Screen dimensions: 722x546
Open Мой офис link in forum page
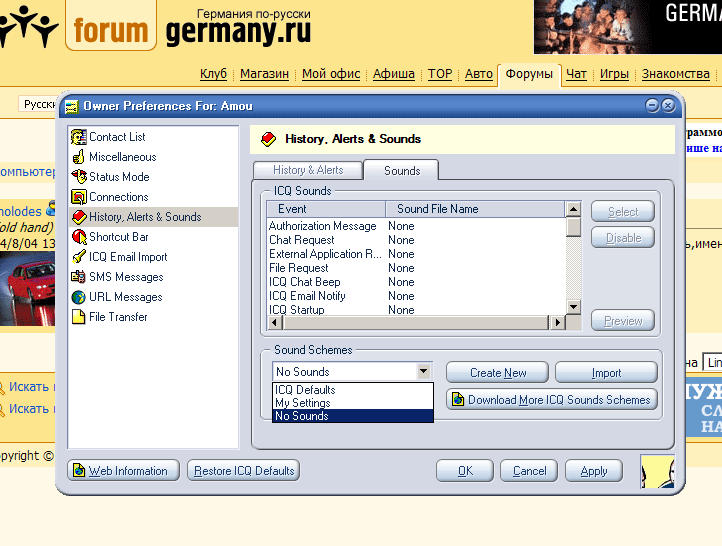[331, 74]
